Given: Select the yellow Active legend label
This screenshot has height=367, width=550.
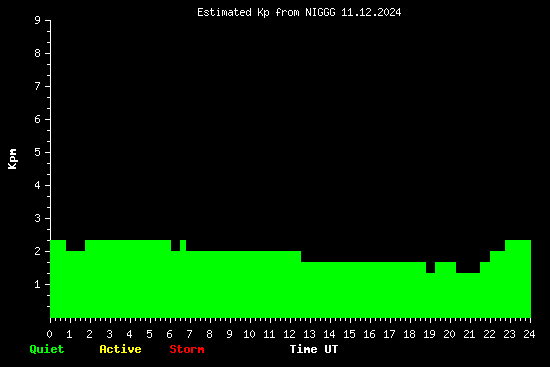Looking at the screenshot, I should (120, 349).
